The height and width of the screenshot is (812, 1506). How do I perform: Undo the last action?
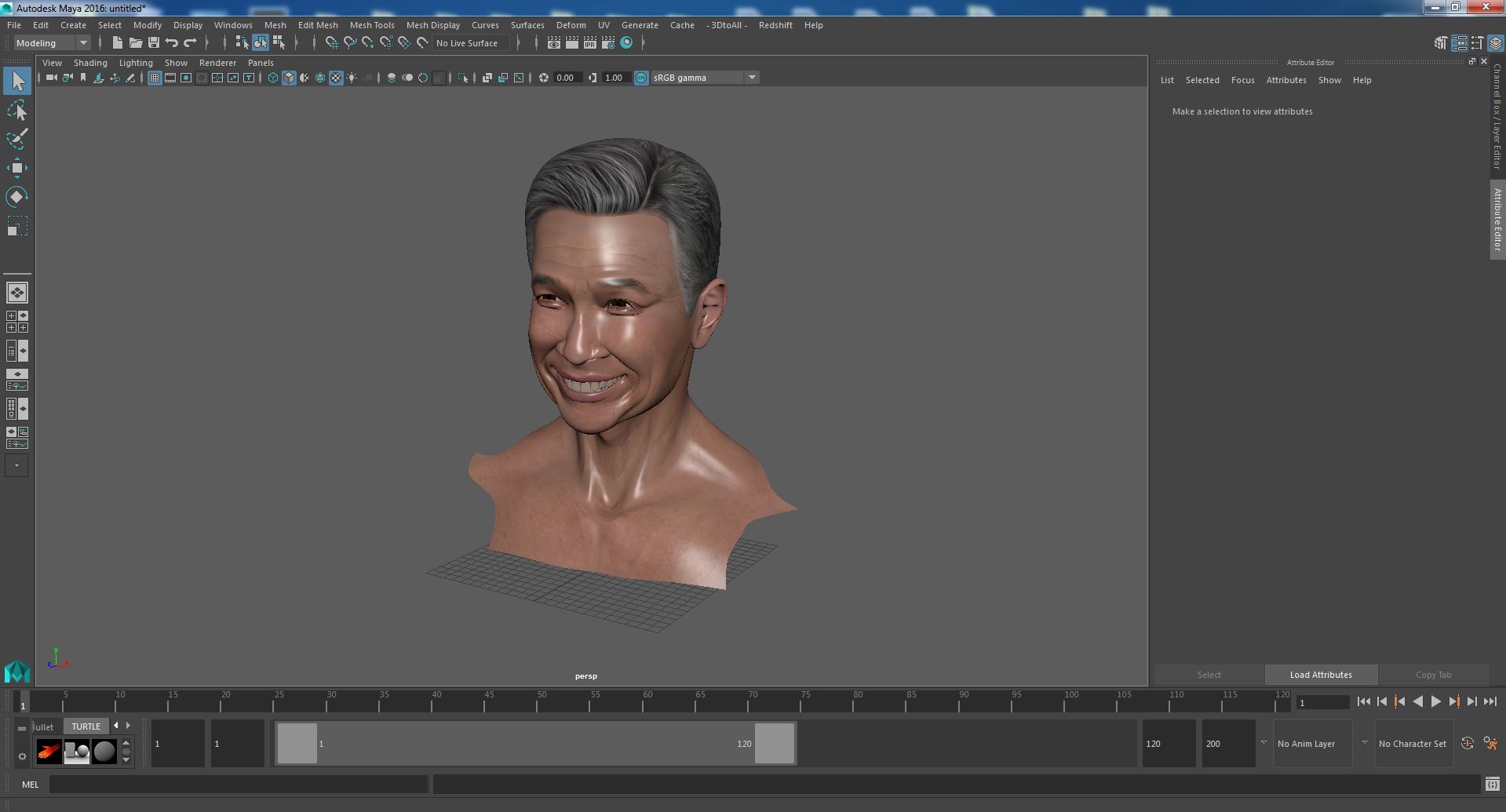tap(172, 43)
